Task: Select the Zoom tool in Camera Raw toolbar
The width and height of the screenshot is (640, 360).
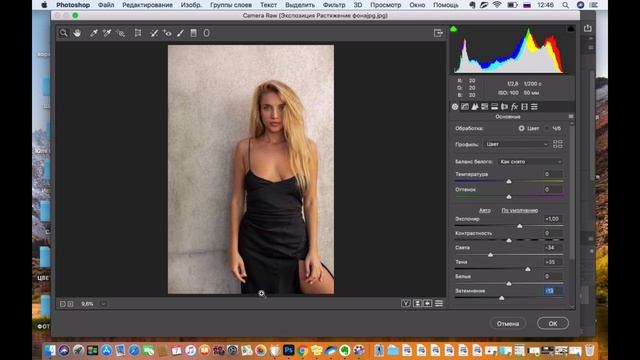Action: 63,33
